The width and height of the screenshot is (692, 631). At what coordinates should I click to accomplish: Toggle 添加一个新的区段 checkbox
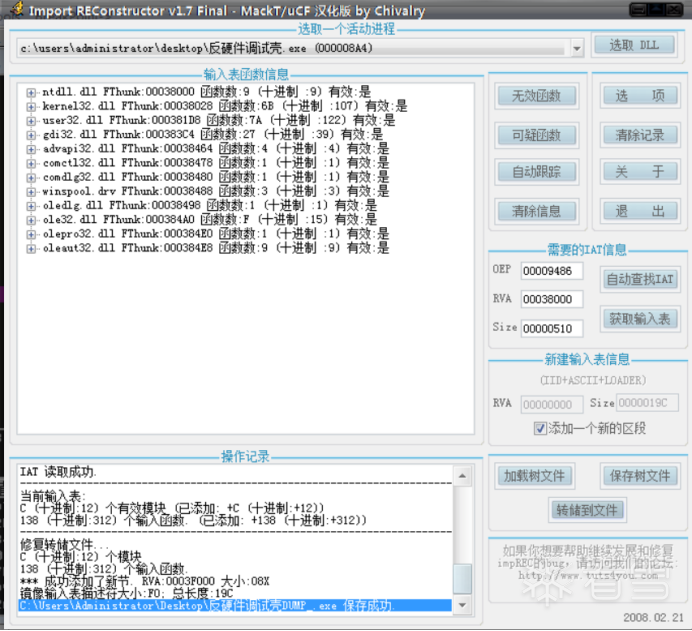coord(540,428)
